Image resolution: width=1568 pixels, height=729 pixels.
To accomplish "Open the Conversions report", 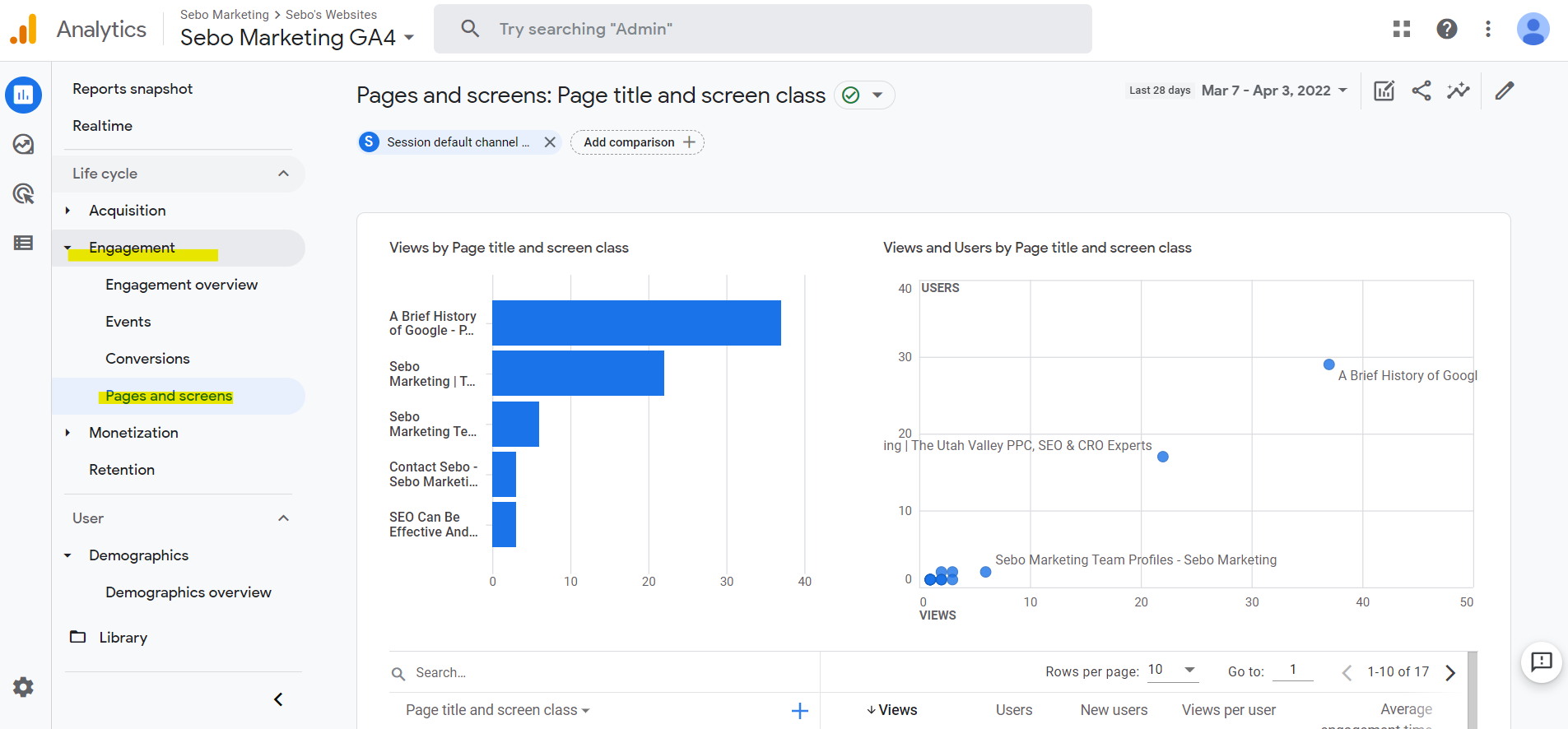I will pyautogui.click(x=147, y=359).
